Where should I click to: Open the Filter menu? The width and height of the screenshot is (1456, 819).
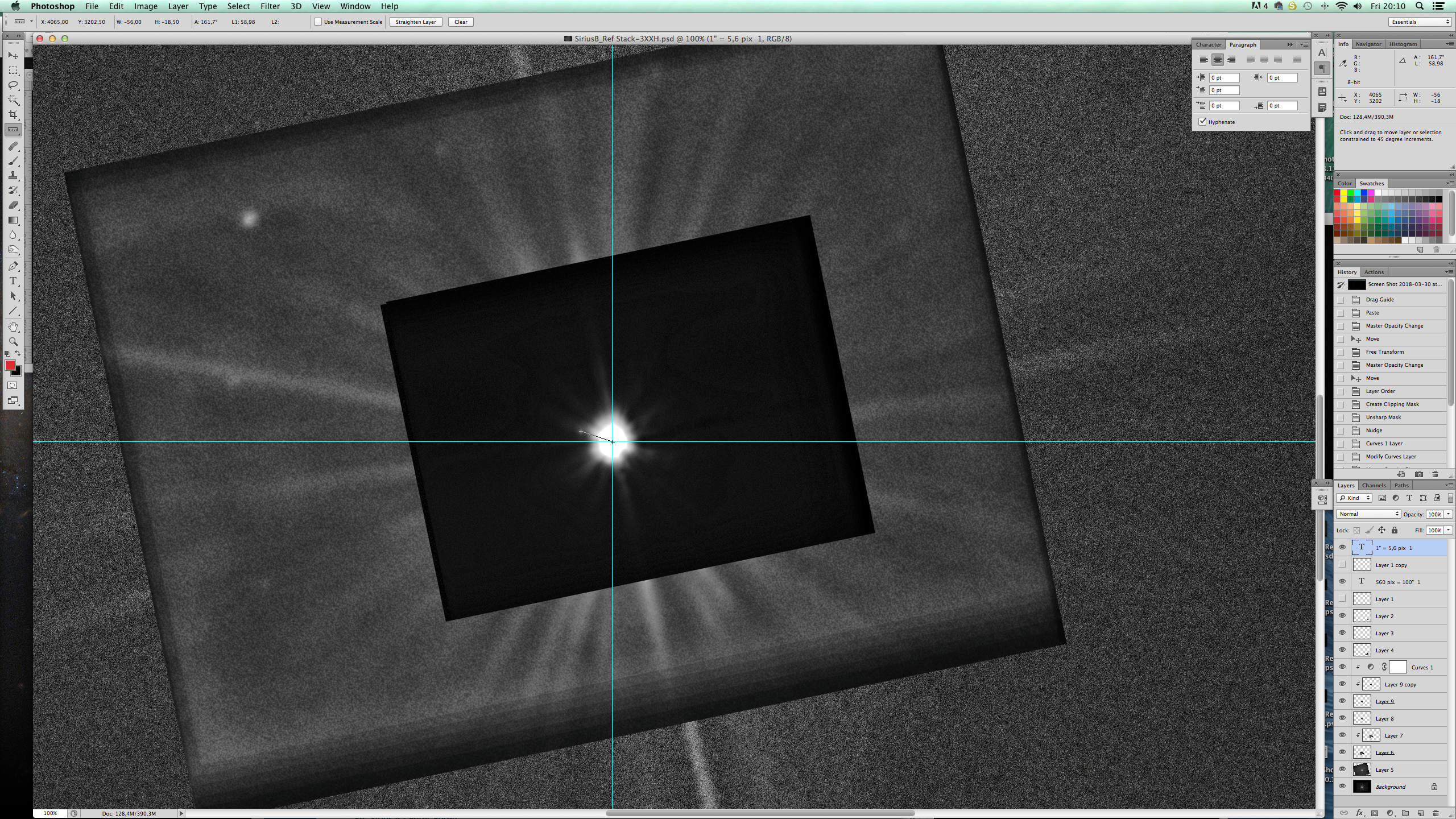(270, 6)
